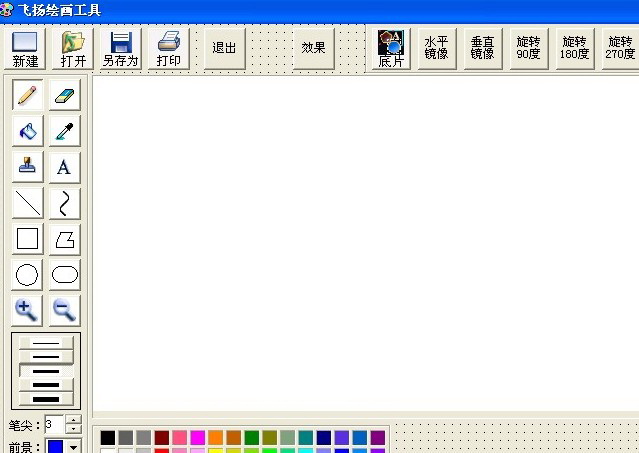
Task: Select the Polygon shape tool
Action: [65, 239]
